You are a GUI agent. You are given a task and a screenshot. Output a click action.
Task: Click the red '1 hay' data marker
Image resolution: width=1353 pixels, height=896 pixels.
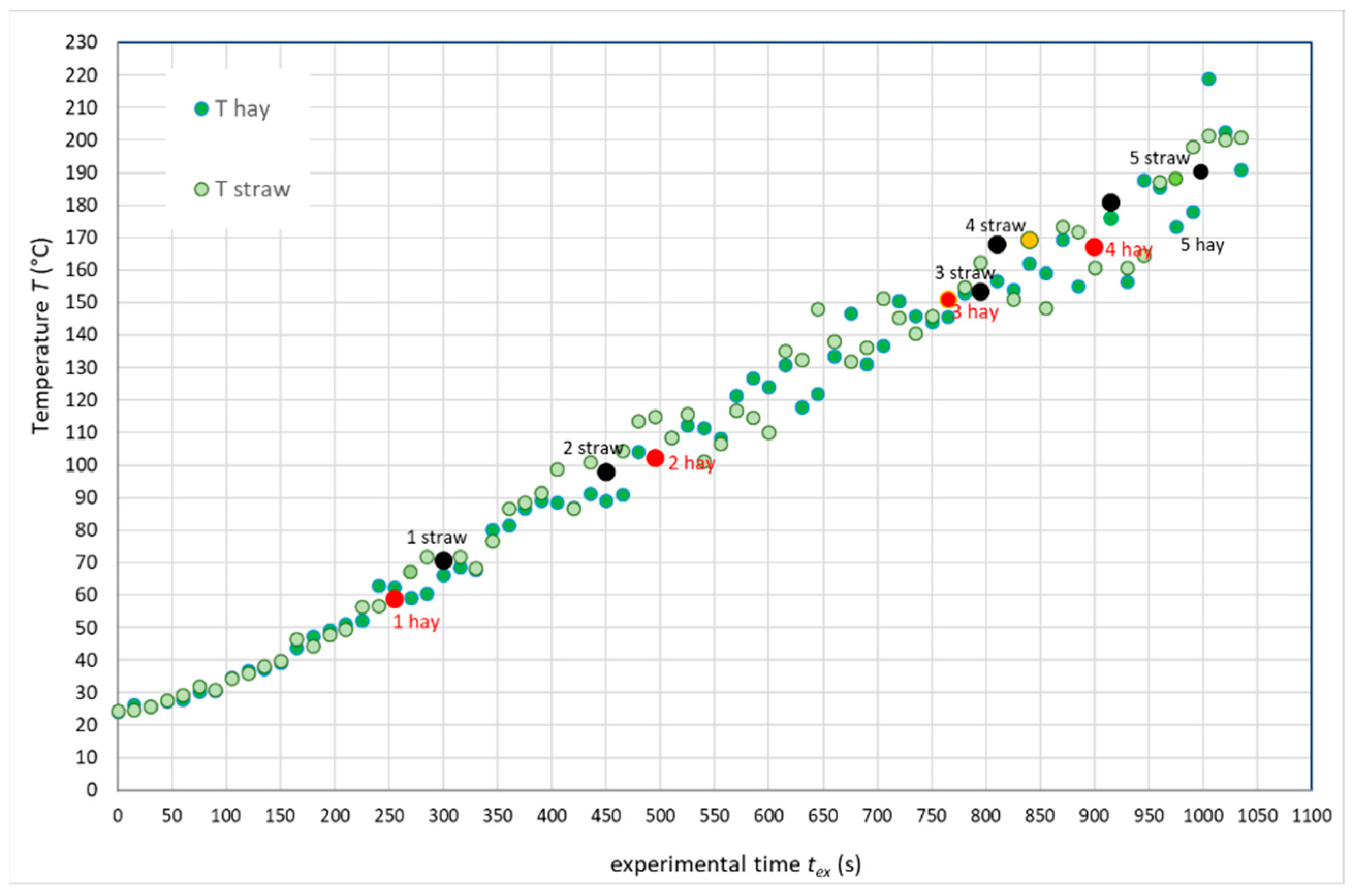point(394,599)
